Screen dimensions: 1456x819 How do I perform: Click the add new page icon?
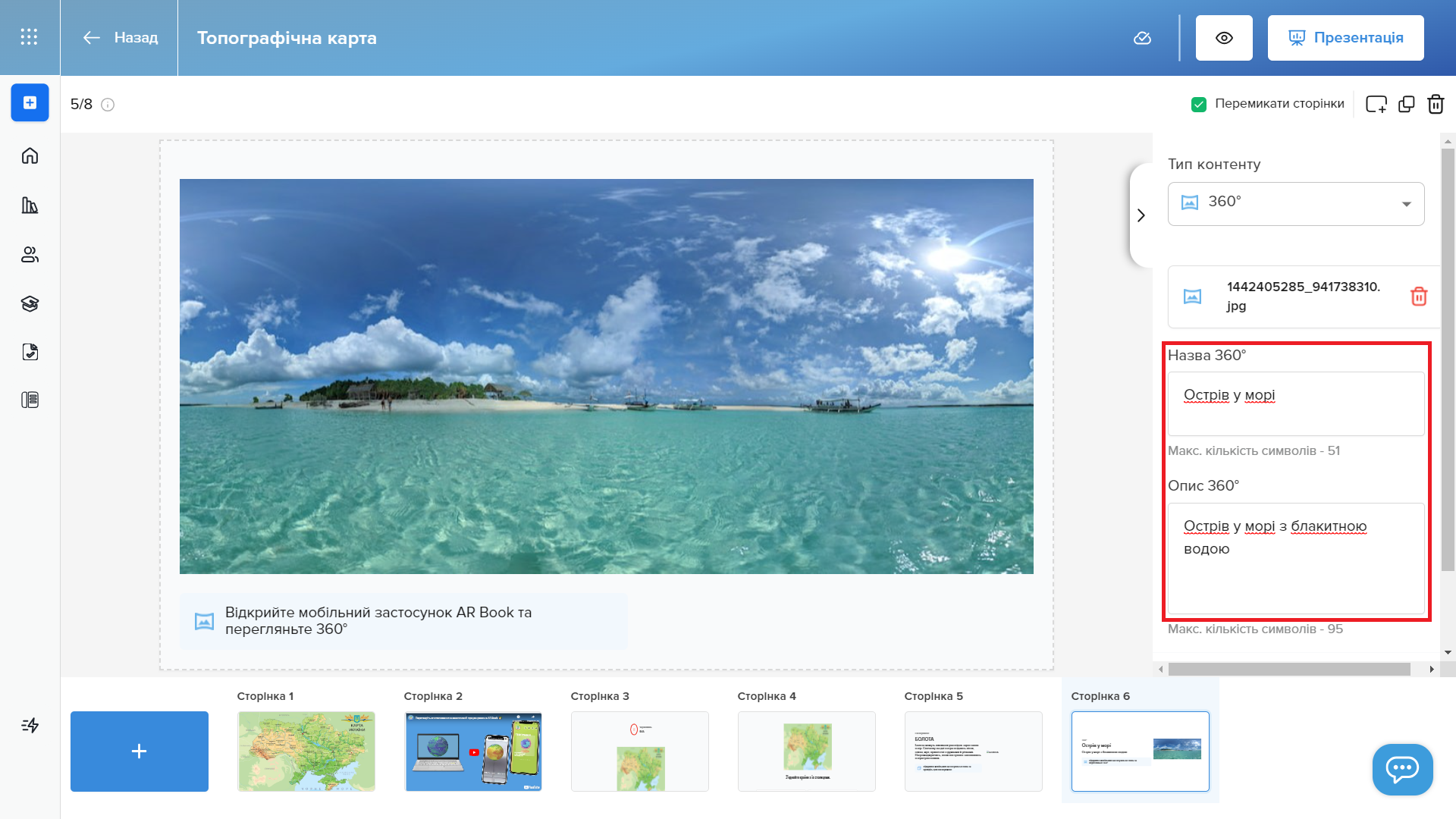point(1376,104)
